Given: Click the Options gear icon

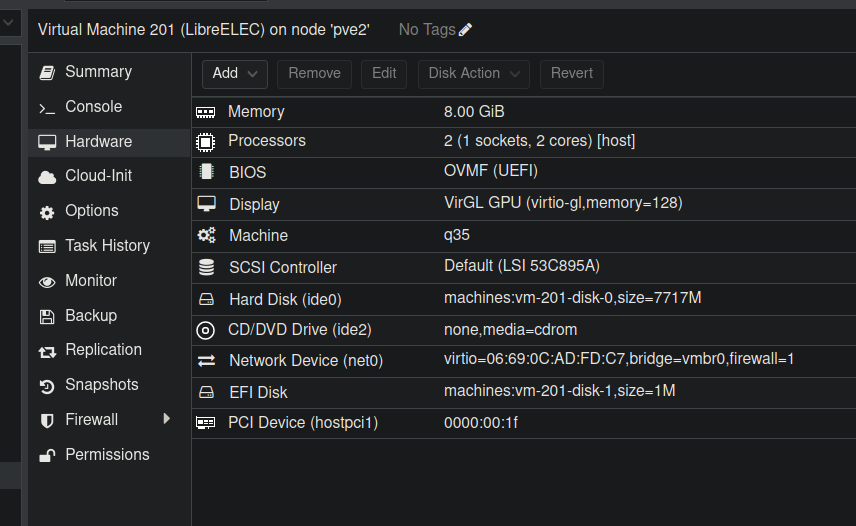Looking at the screenshot, I should click(x=46, y=212).
